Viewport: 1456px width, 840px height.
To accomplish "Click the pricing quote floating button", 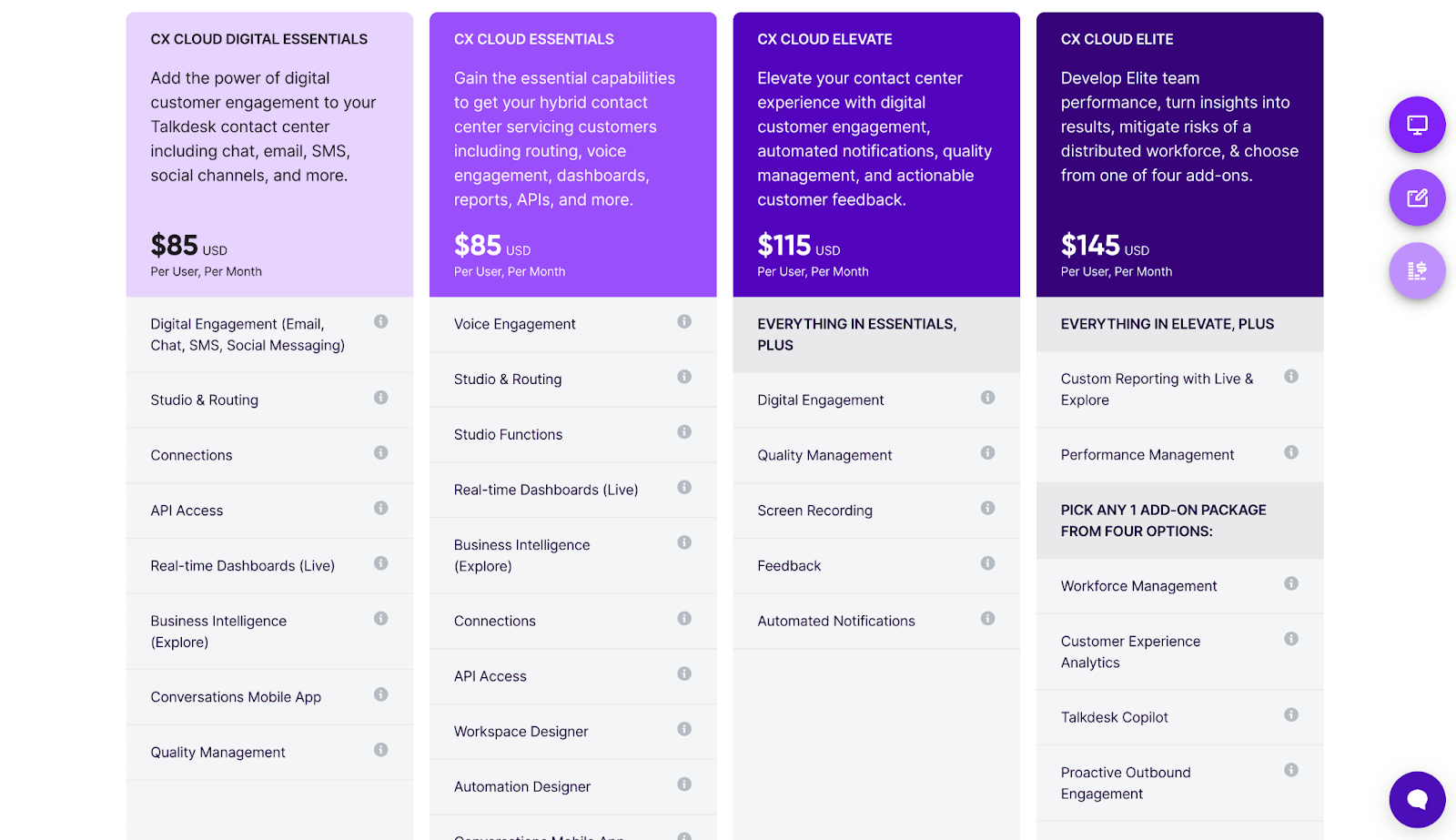I will (1417, 270).
